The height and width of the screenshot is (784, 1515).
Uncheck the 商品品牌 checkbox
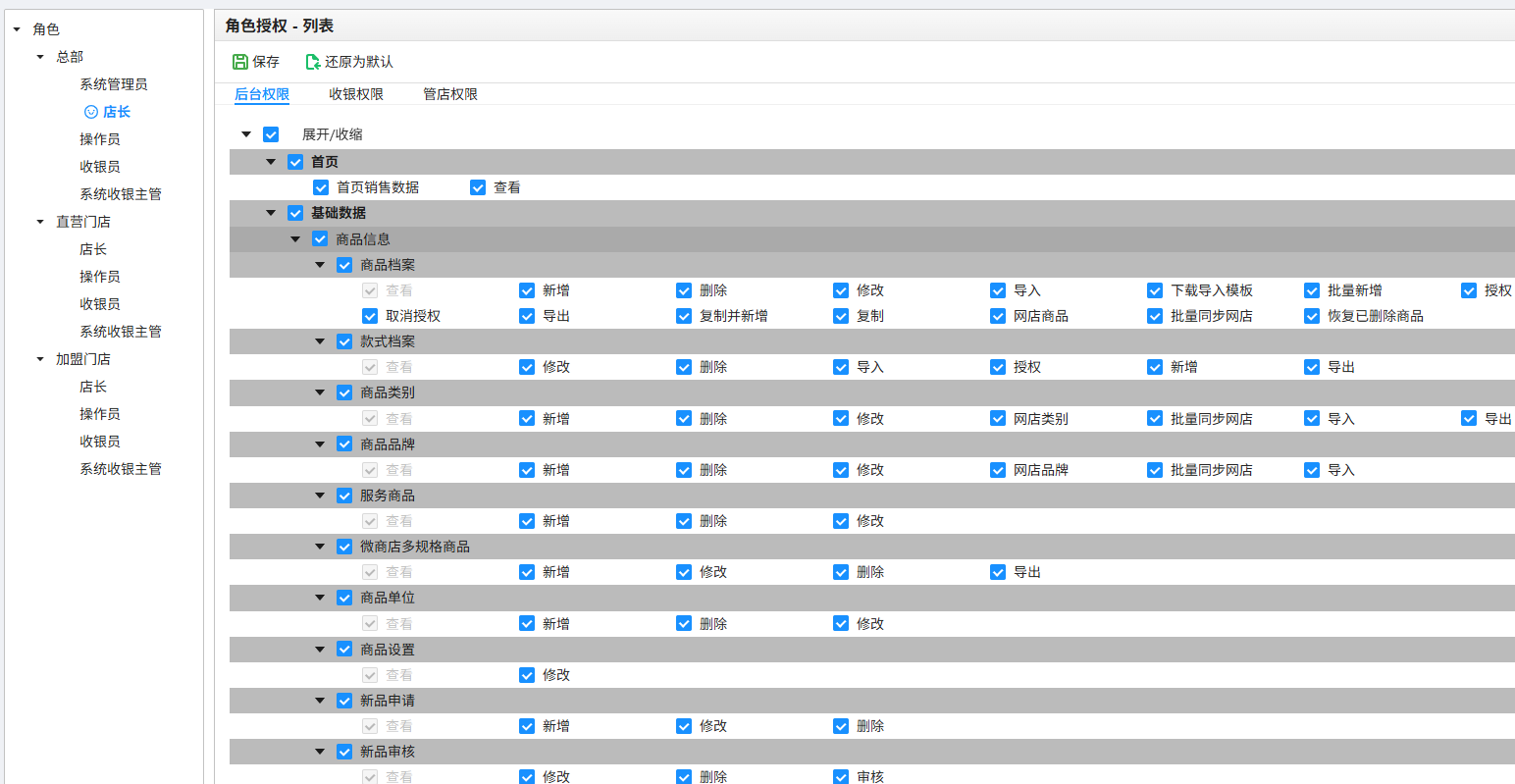pos(344,444)
